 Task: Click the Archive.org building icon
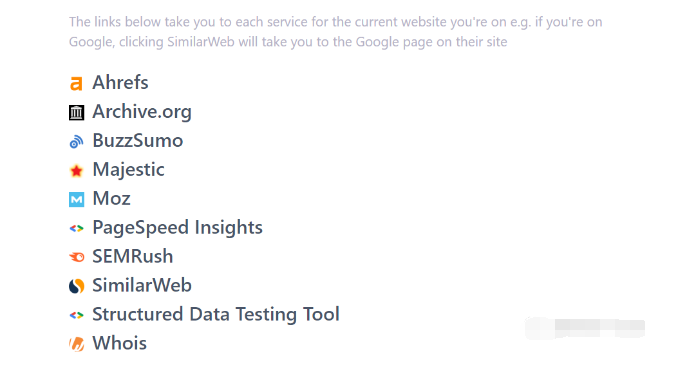coord(76,113)
